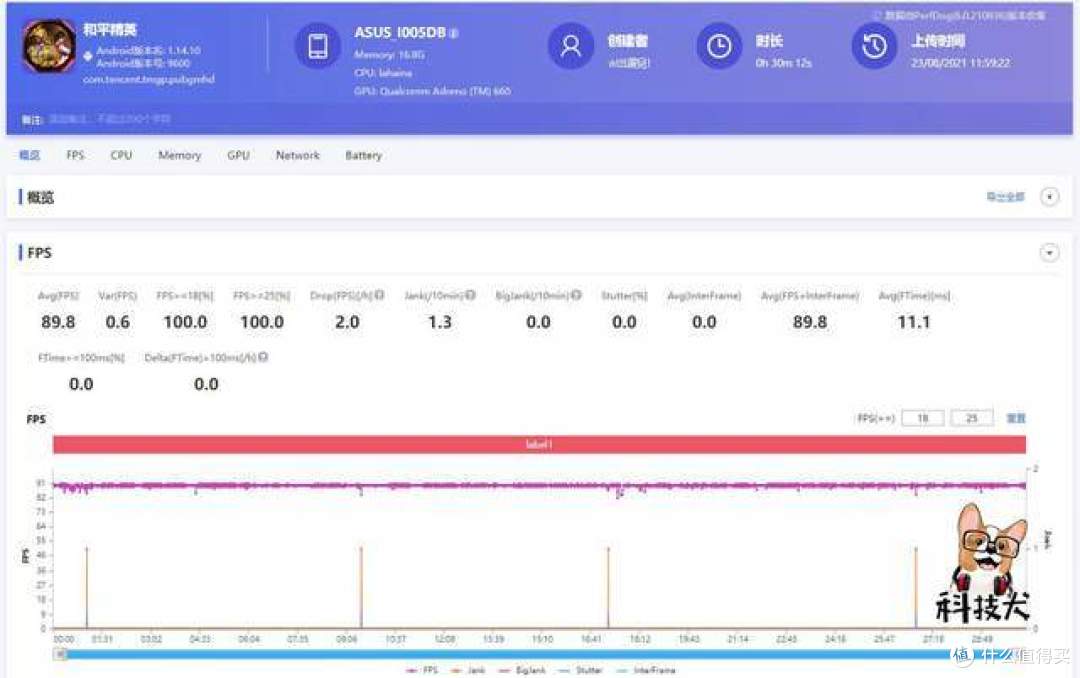Click the game app avatar icon

coord(48,45)
